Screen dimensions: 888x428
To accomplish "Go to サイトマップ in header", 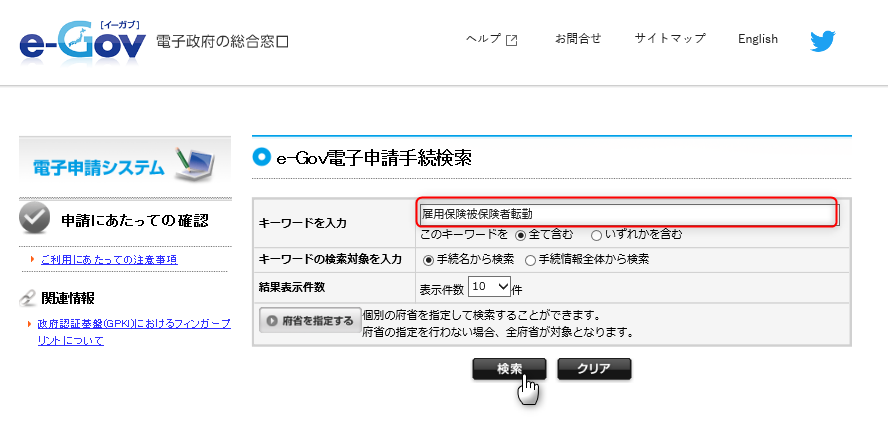I will 670,39.
